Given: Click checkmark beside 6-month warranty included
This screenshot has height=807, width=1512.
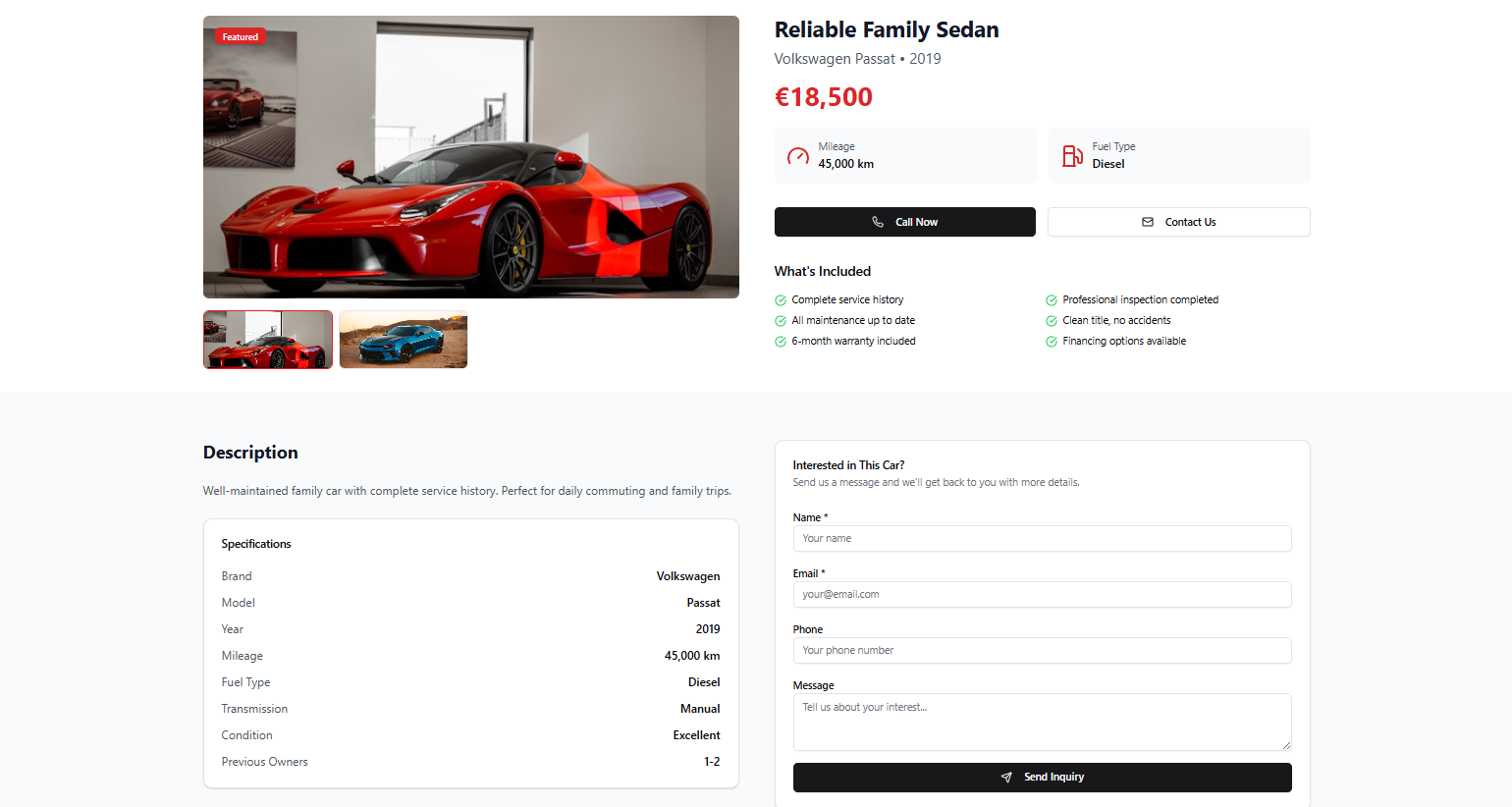Looking at the screenshot, I should click(781, 342).
